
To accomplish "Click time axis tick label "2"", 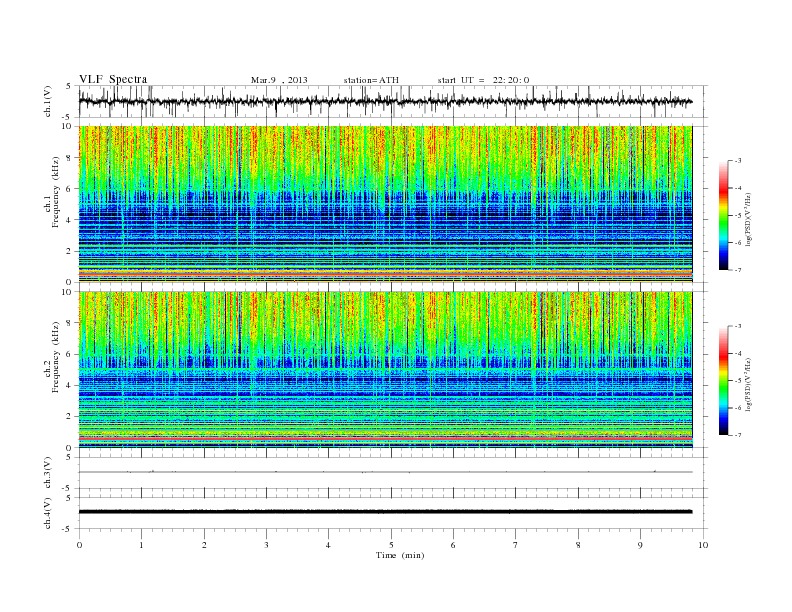I will 204,545.
